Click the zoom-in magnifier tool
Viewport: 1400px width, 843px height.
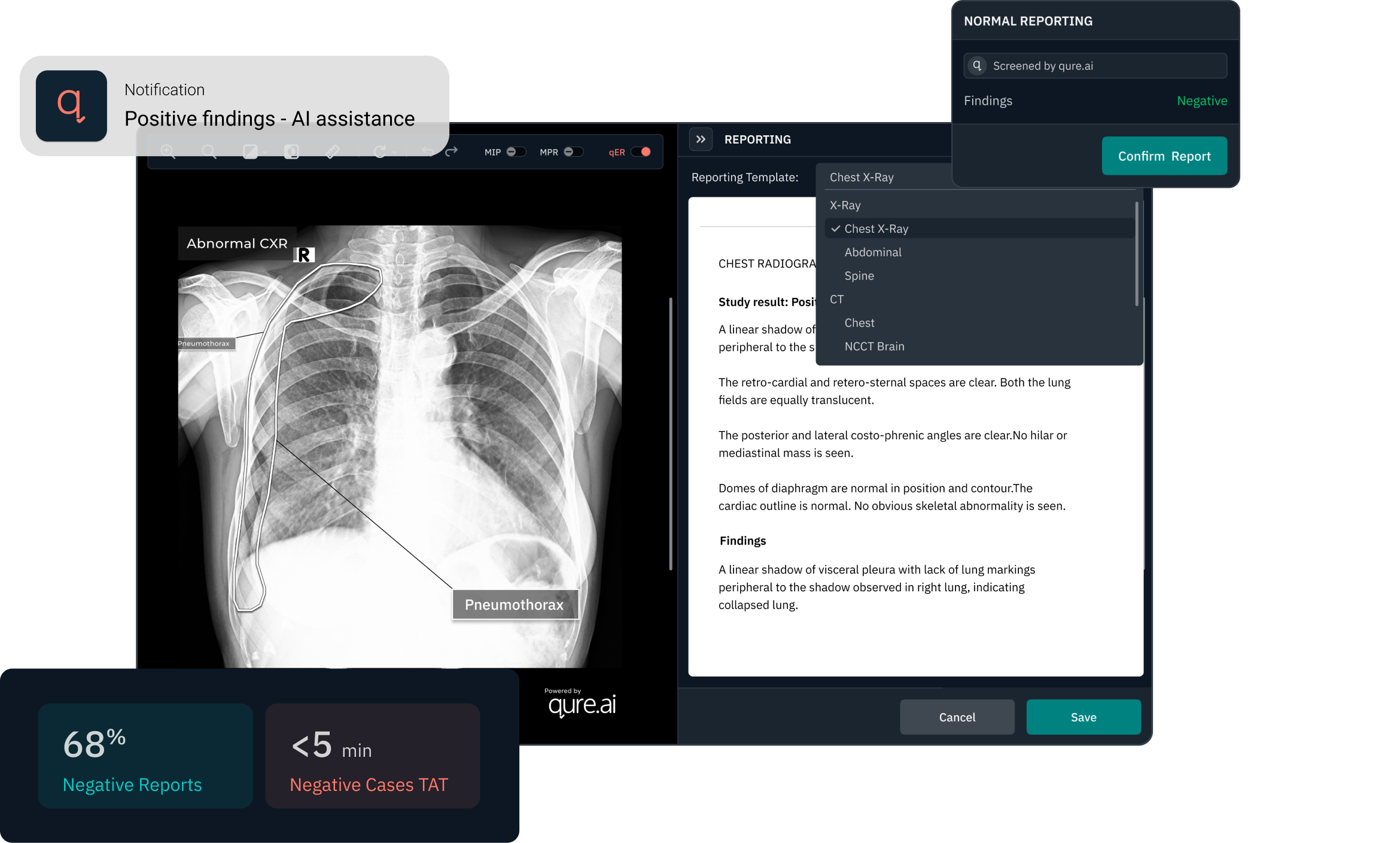(x=168, y=151)
